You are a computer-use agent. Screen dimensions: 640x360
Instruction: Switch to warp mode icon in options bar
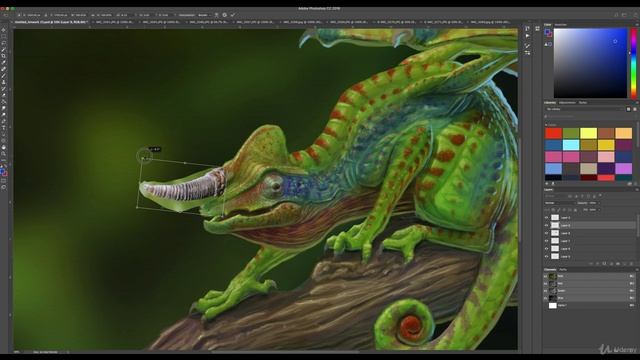point(216,15)
